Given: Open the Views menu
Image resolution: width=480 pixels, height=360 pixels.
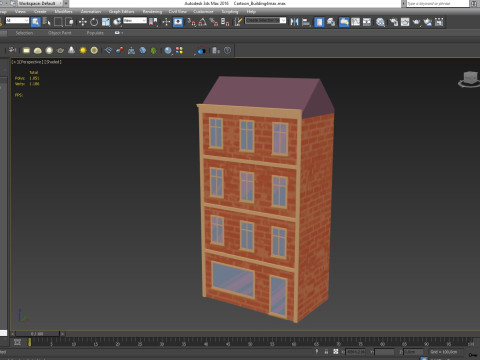Looking at the screenshot, I should 20,12.
